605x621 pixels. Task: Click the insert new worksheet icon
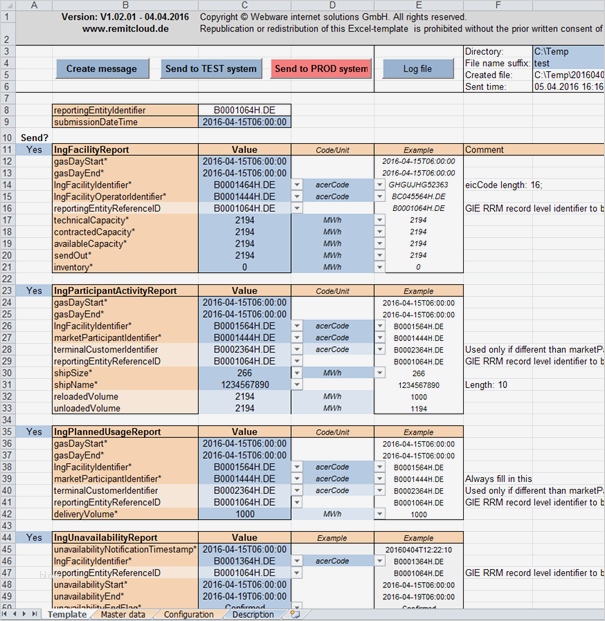[295, 614]
